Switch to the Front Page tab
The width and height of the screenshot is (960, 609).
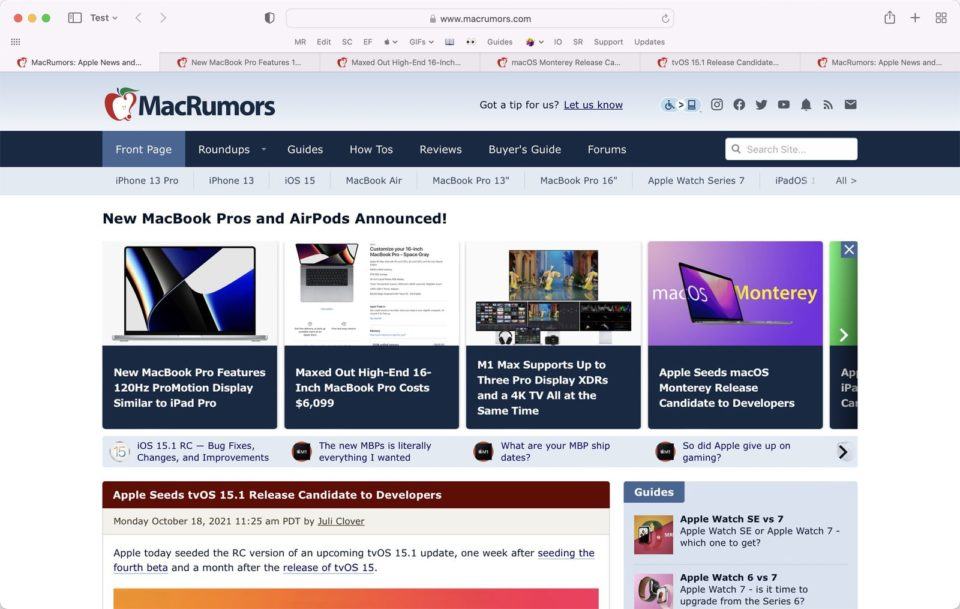pos(143,149)
